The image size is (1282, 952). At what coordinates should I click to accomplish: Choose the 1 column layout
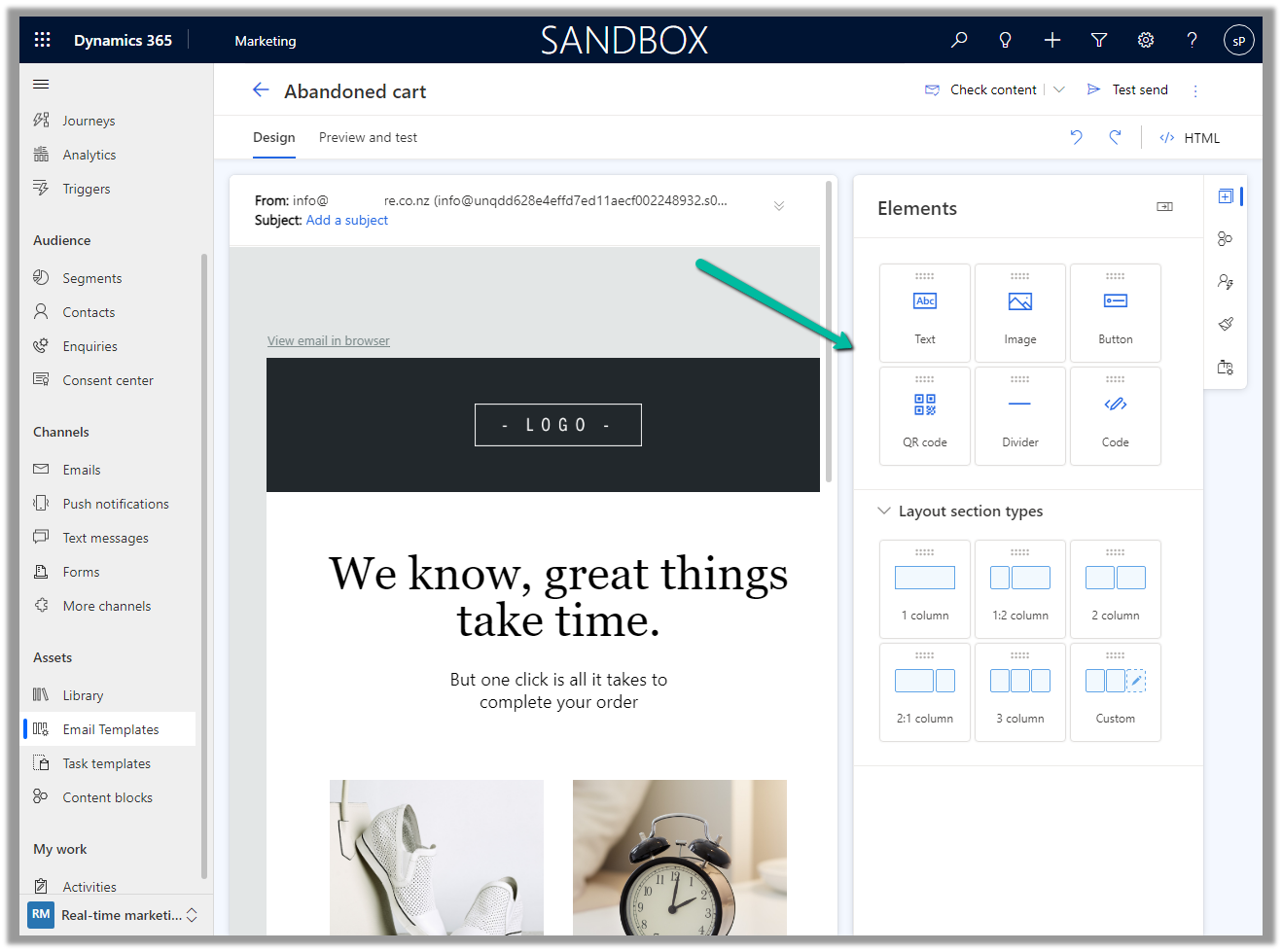click(x=925, y=589)
